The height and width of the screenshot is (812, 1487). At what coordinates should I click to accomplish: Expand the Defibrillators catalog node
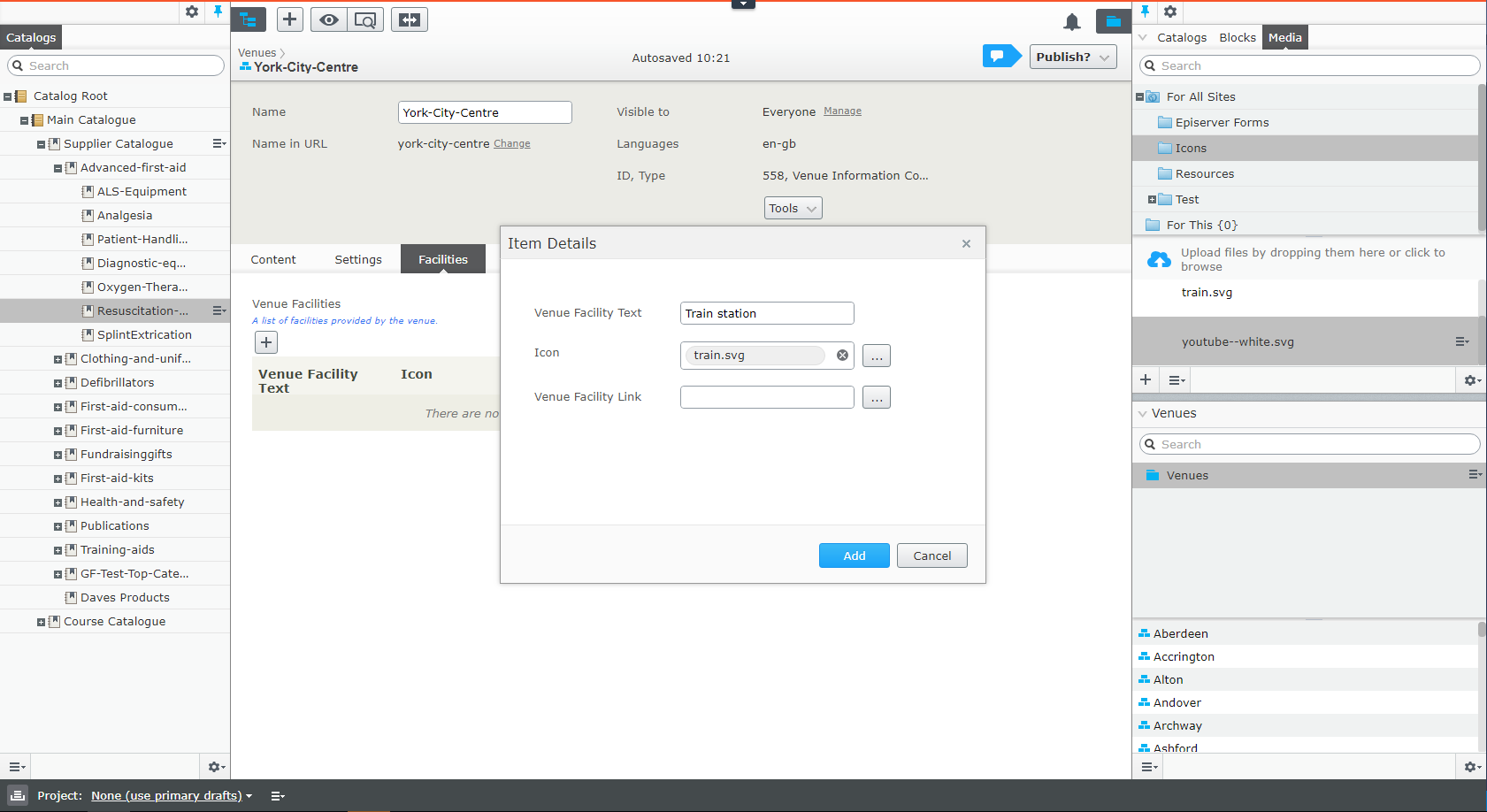pos(57,382)
